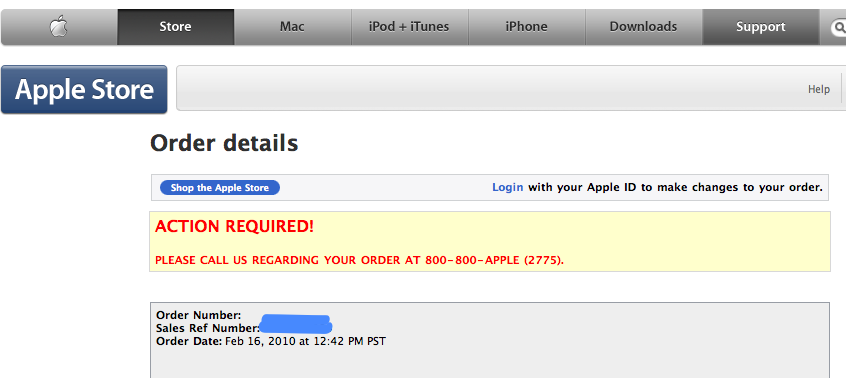Click the Order details heading
846x378 pixels.
224,143
